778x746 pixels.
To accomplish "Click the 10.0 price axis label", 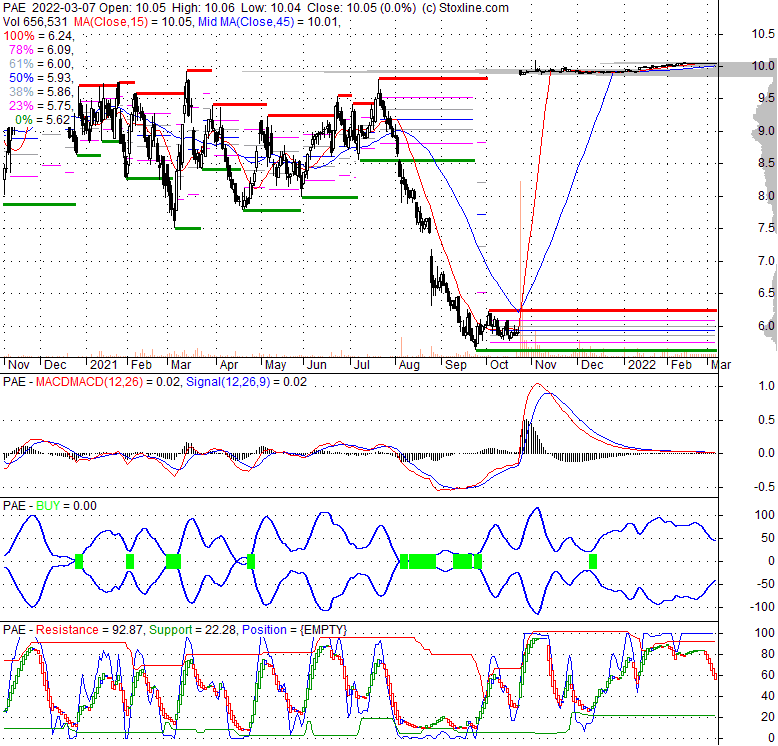I will 763,66.
